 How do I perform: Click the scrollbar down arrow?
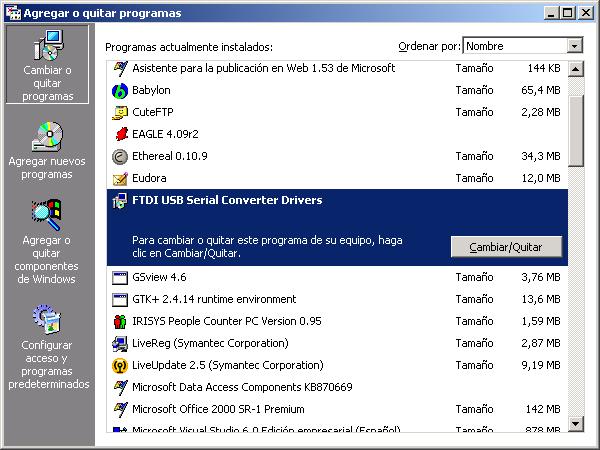(x=576, y=424)
